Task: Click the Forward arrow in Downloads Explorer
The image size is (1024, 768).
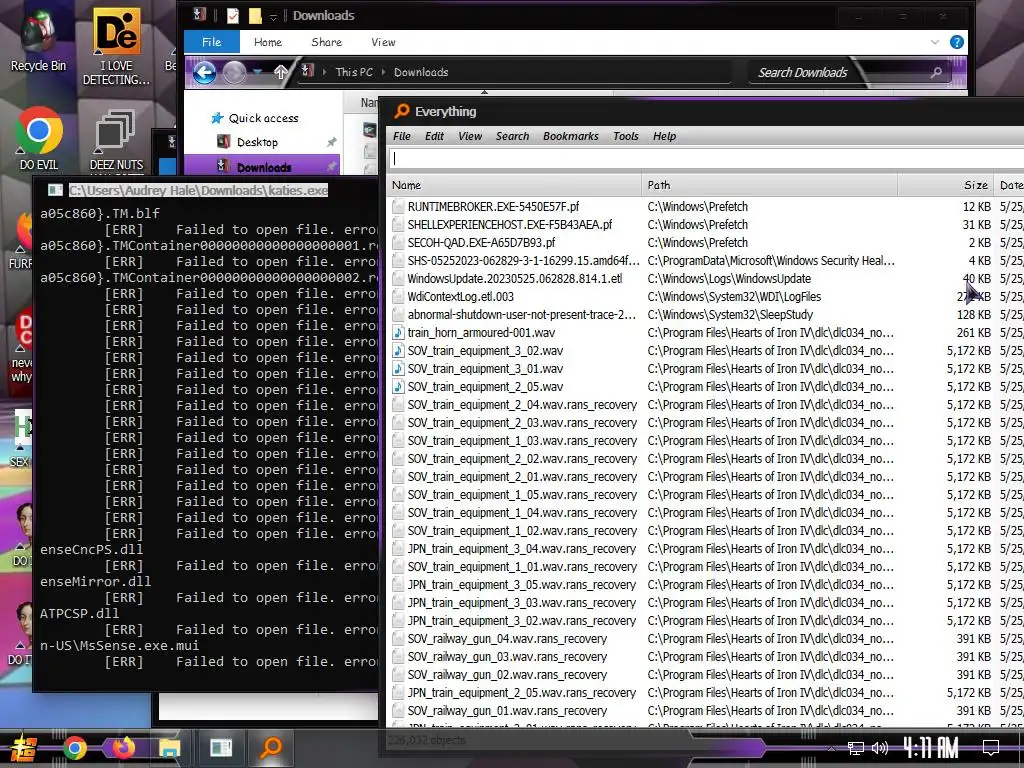Action: point(234,72)
